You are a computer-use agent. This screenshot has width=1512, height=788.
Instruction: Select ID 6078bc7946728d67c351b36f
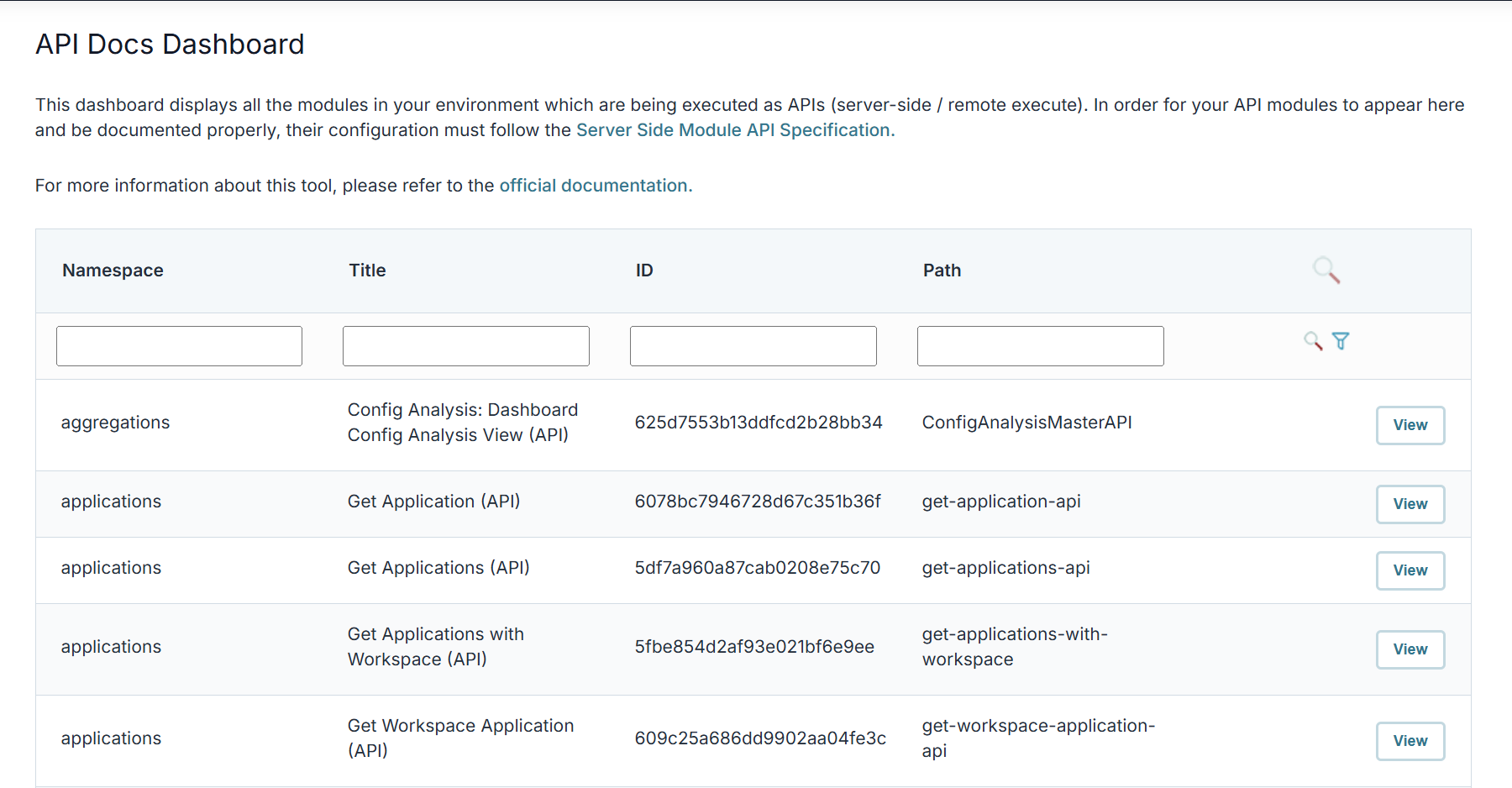coord(758,502)
